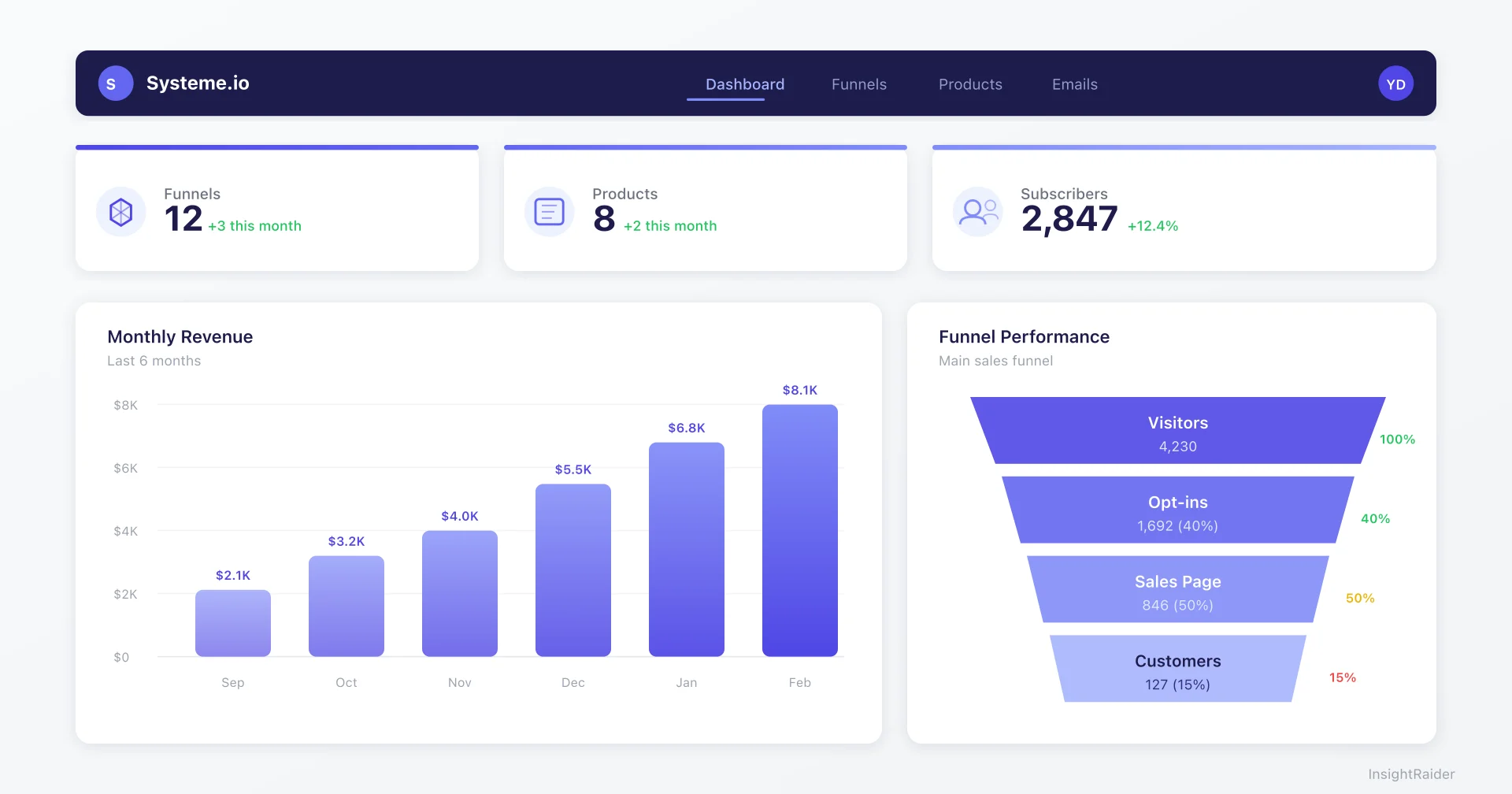
Task: Click the Customers funnel segment
Action: coord(1177,669)
